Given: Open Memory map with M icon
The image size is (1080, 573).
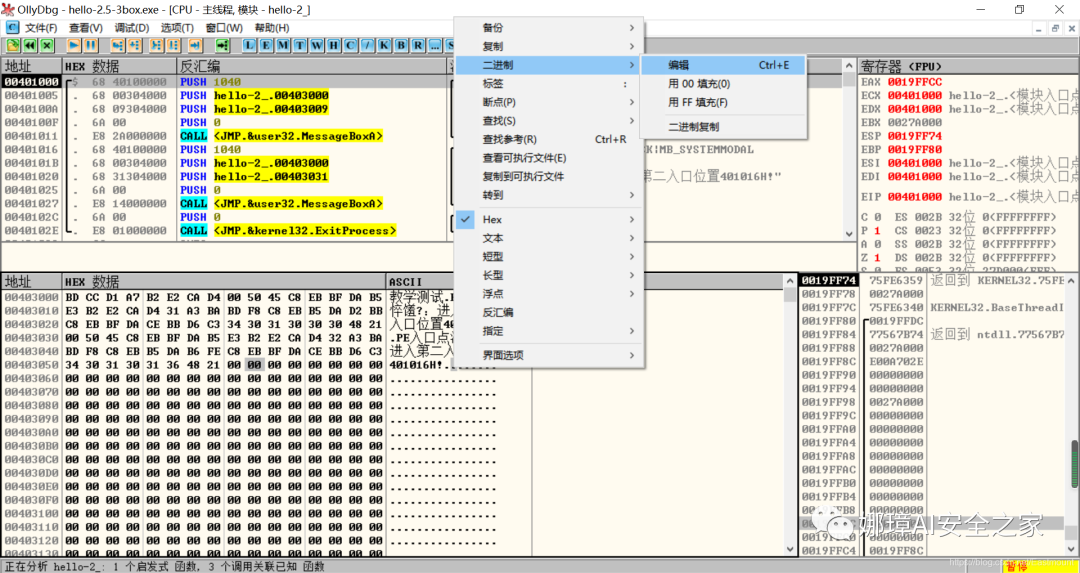Looking at the screenshot, I should (283, 45).
